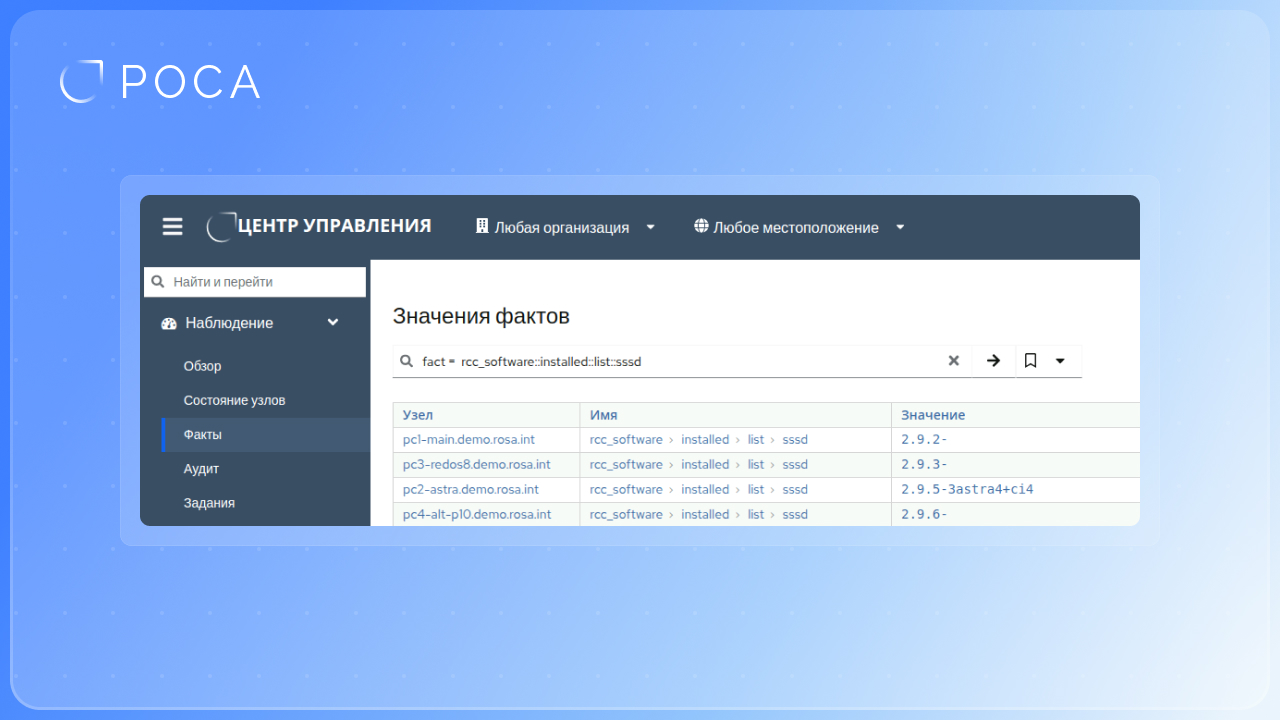Open Задания in the sidebar
The height and width of the screenshot is (720, 1280).
coord(209,503)
